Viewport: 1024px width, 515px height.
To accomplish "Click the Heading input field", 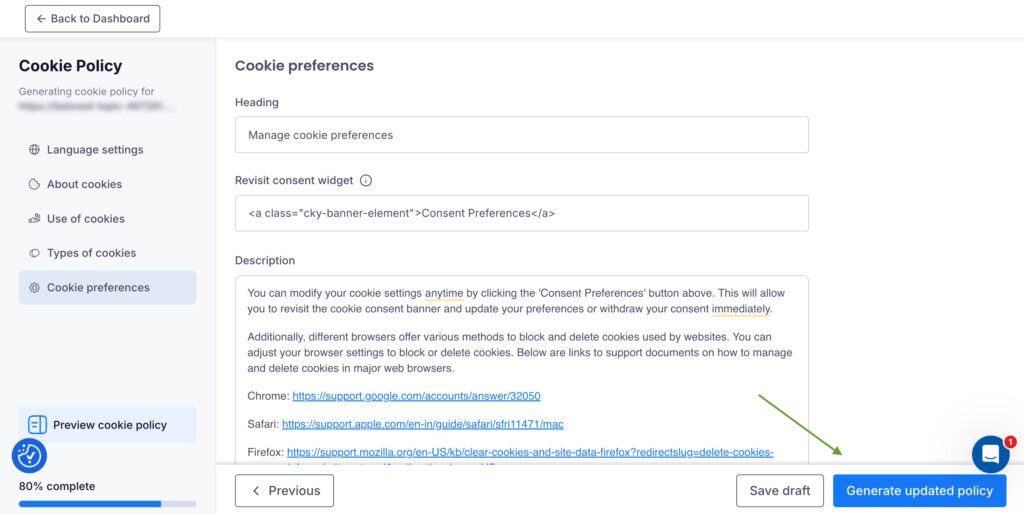I will point(521,135).
